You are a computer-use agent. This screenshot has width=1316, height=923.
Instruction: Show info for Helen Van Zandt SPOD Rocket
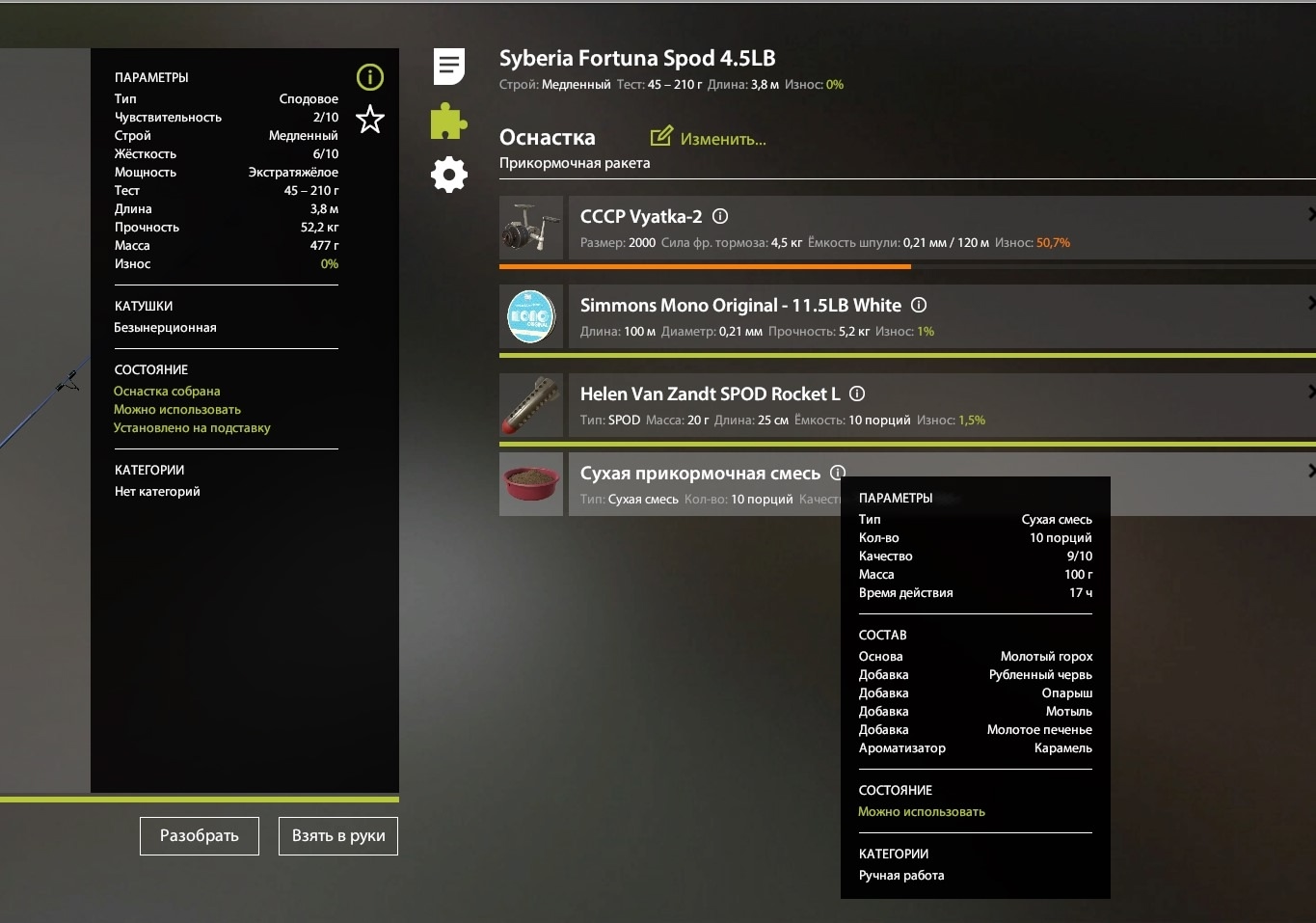tap(857, 394)
